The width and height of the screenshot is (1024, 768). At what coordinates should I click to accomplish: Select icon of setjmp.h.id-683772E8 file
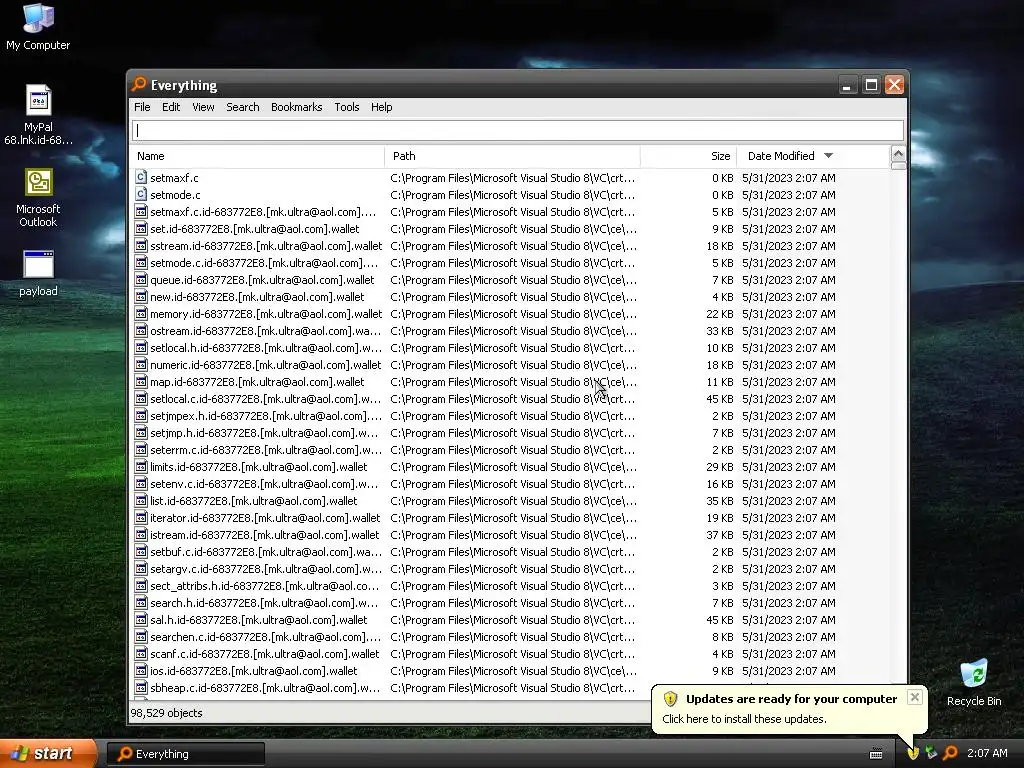tap(140, 432)
